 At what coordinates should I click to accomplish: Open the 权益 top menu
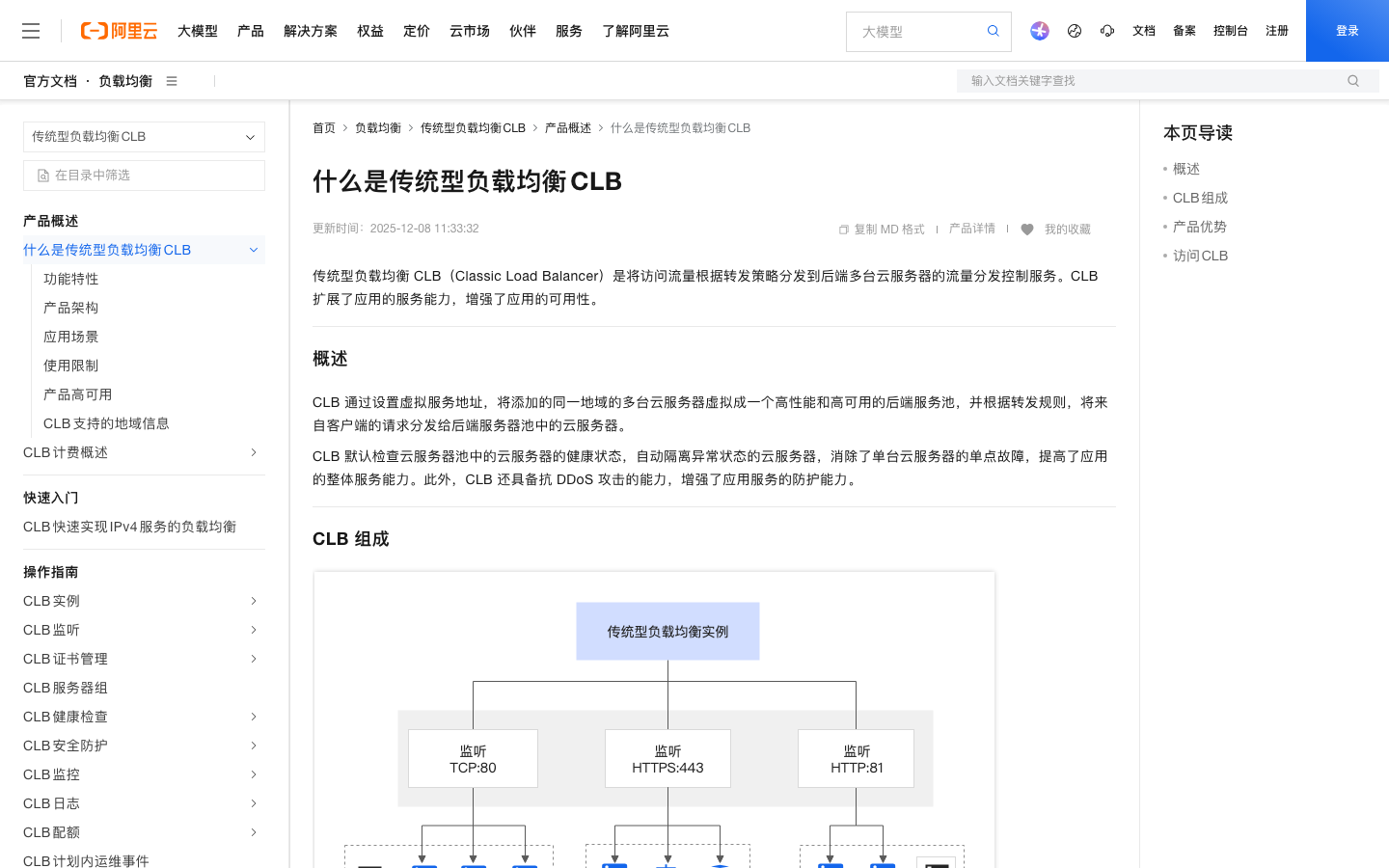370,31
